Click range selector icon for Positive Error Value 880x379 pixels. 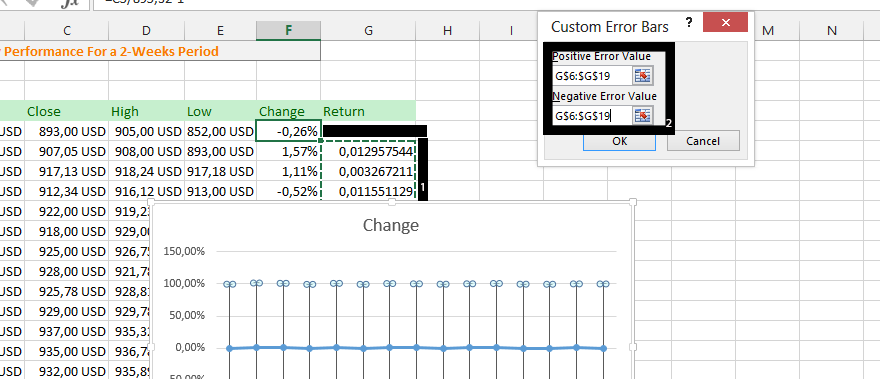[643, 76]
